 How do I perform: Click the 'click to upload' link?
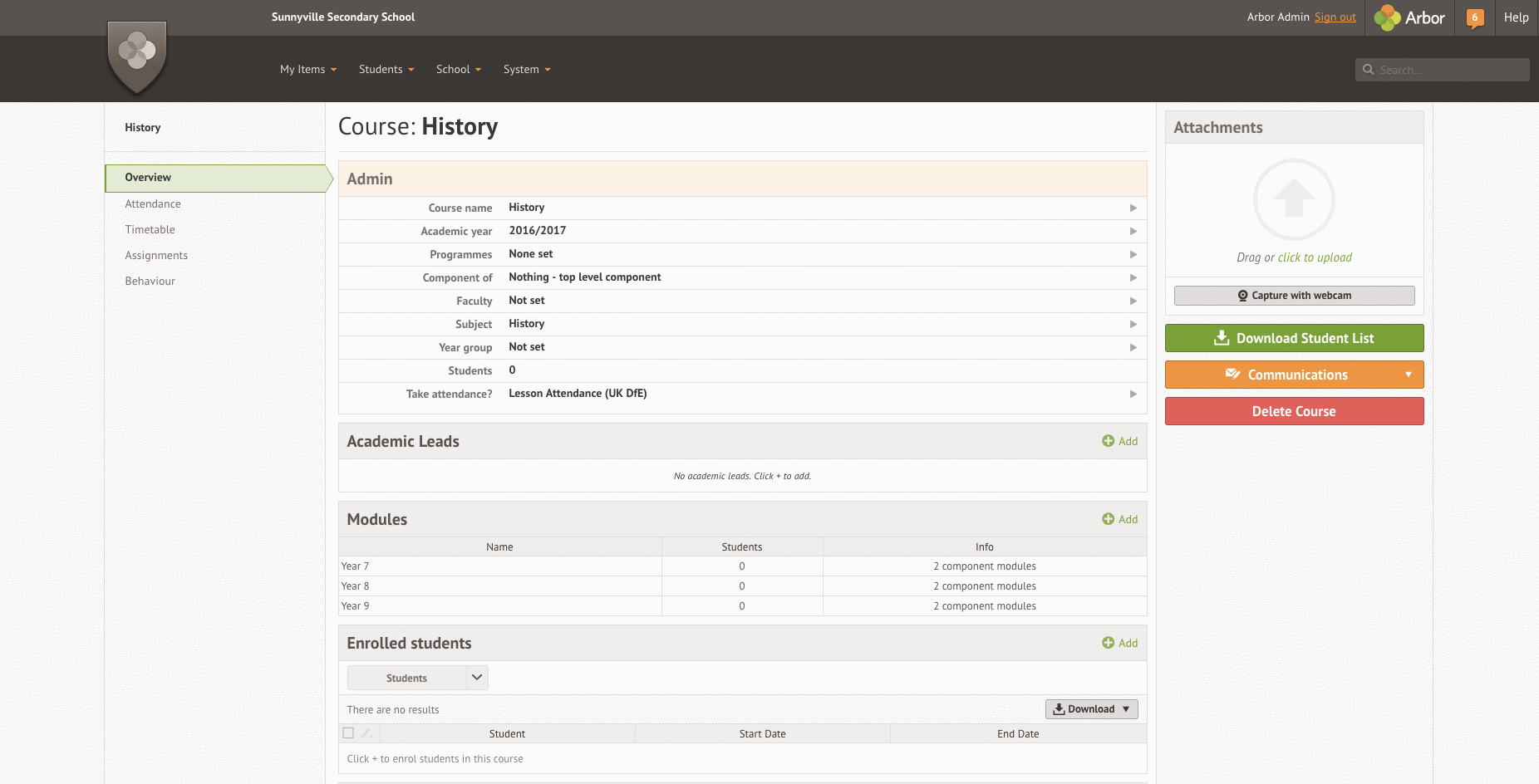[x=1315, y=257]
